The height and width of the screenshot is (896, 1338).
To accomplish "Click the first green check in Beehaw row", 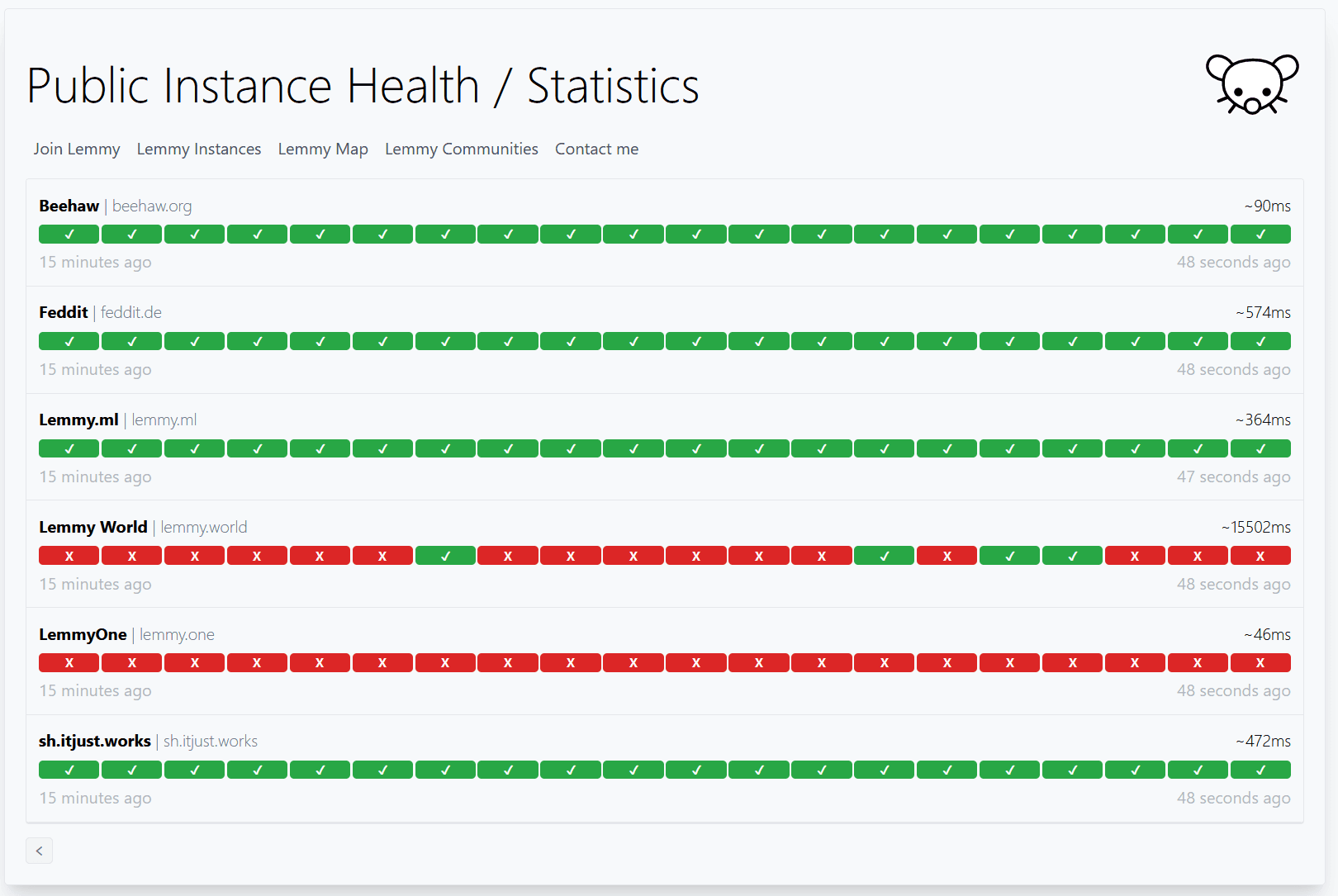I will click(69, 235).
